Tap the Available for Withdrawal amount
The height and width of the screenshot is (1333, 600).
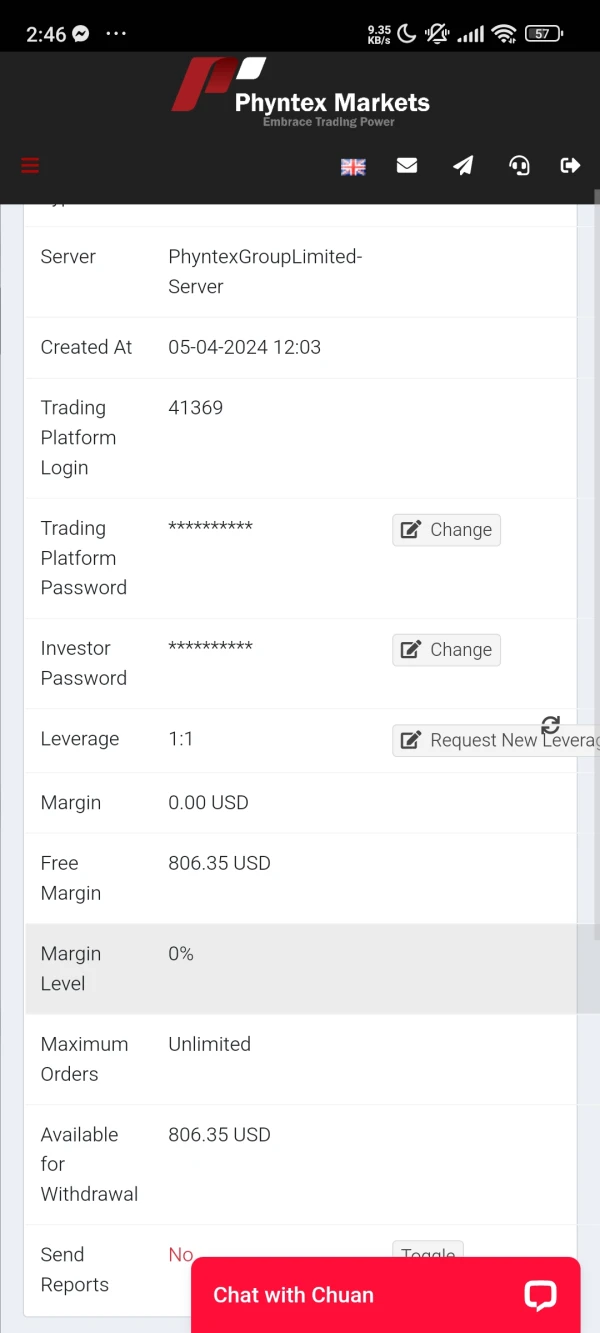point(219,1135)
